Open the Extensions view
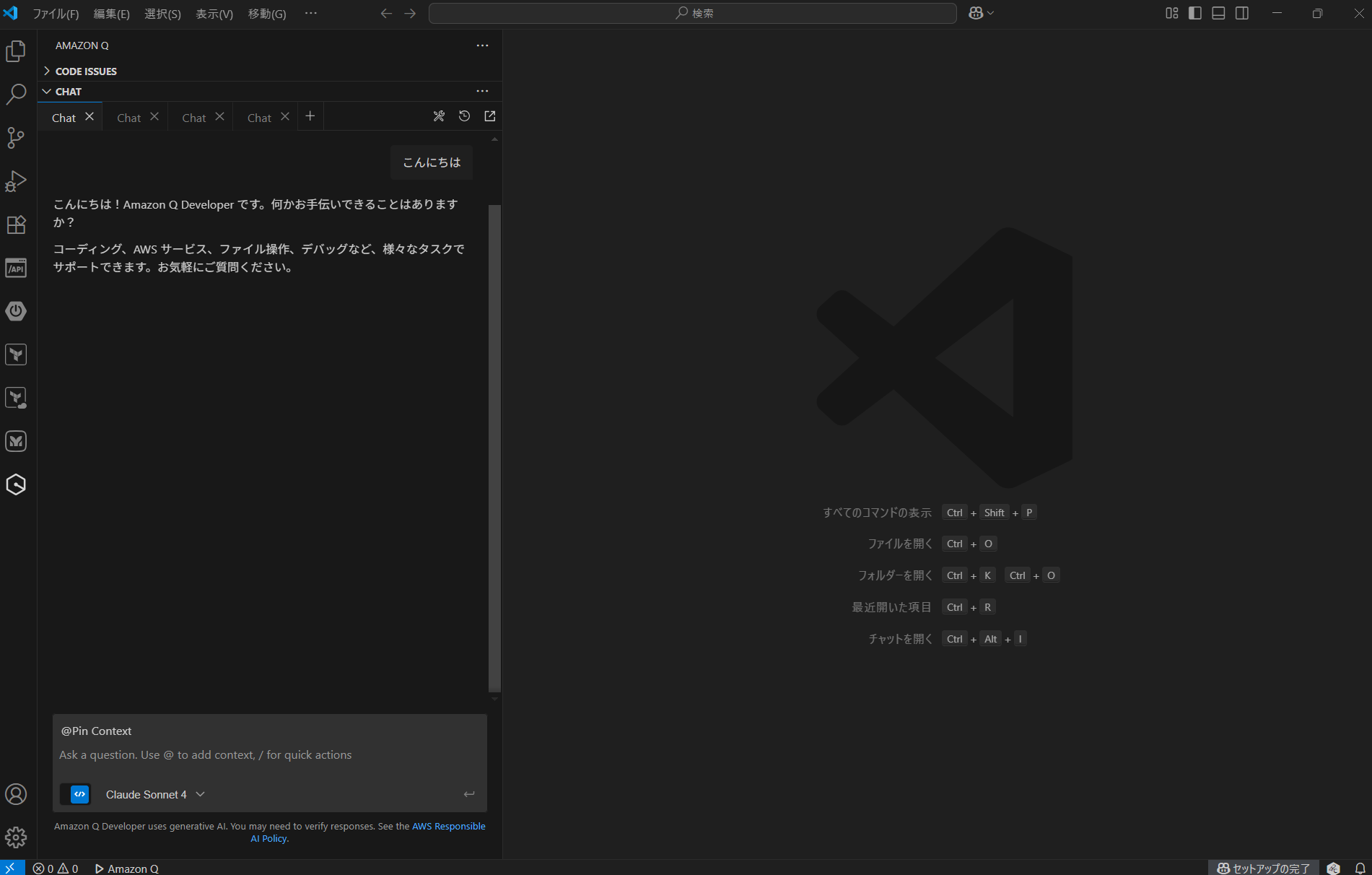This screenshot has width=1372, height=875. click(16, 225)
